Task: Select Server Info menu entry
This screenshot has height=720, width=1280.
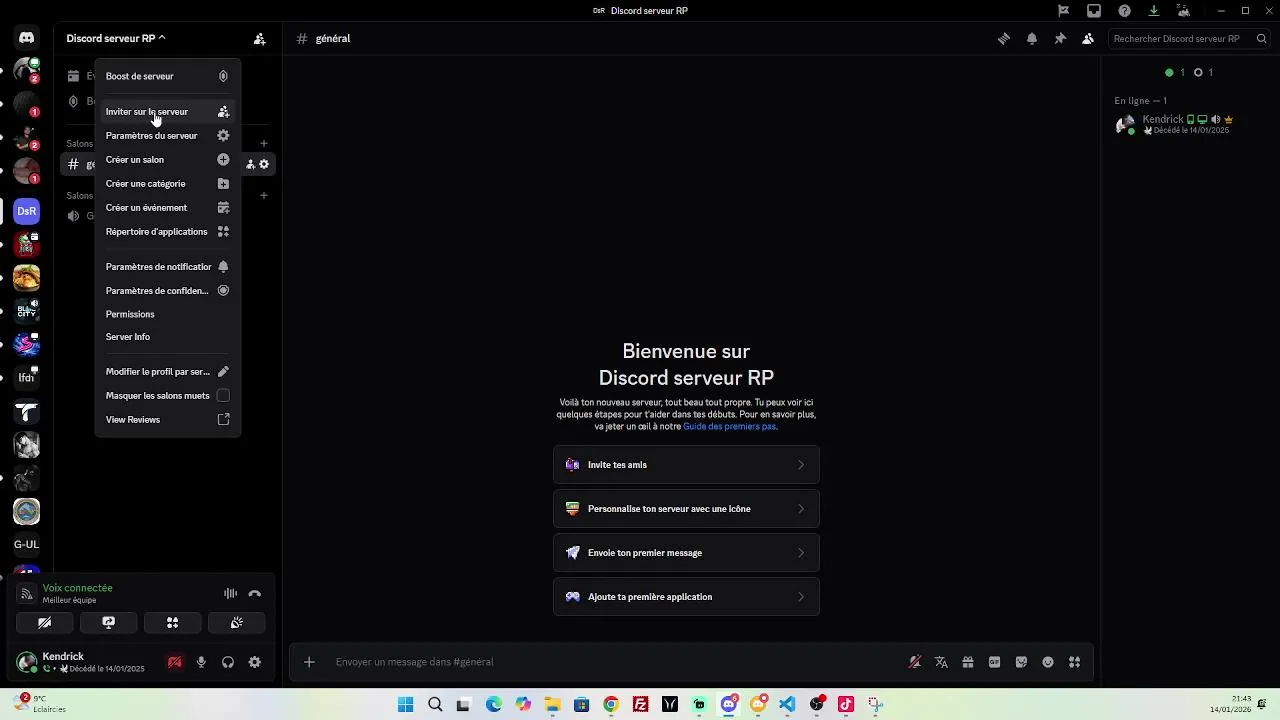Action: pyautogui.click(x=168, y=337)
